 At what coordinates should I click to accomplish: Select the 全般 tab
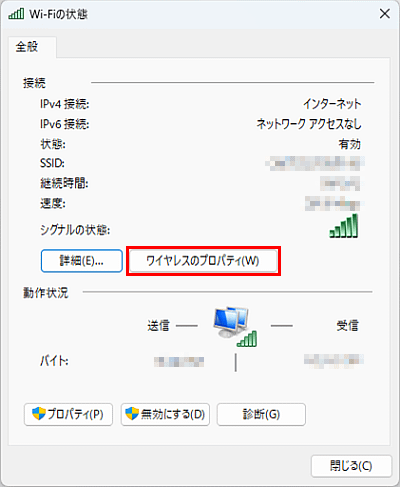click(x=27, y=47)
